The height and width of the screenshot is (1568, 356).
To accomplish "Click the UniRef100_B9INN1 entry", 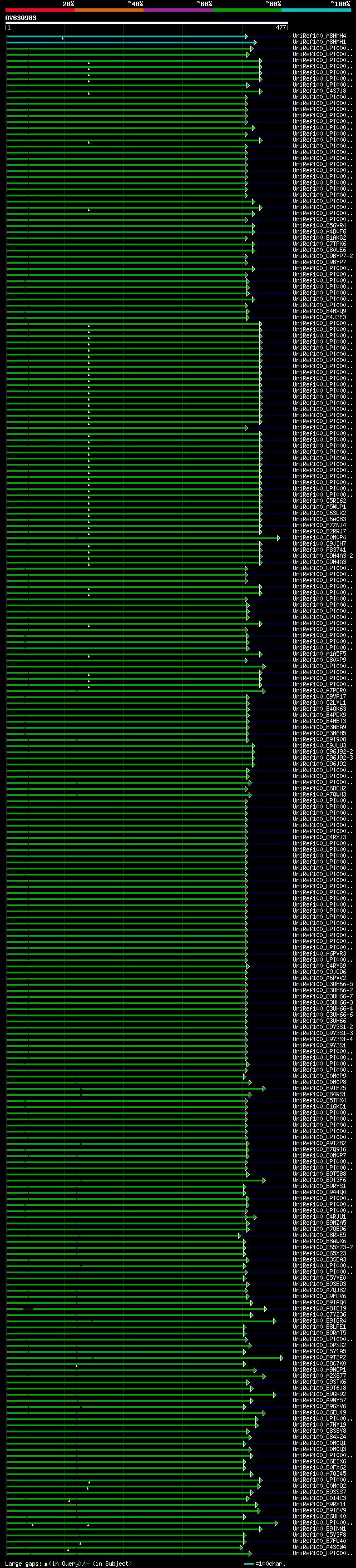I will 319,1529.
